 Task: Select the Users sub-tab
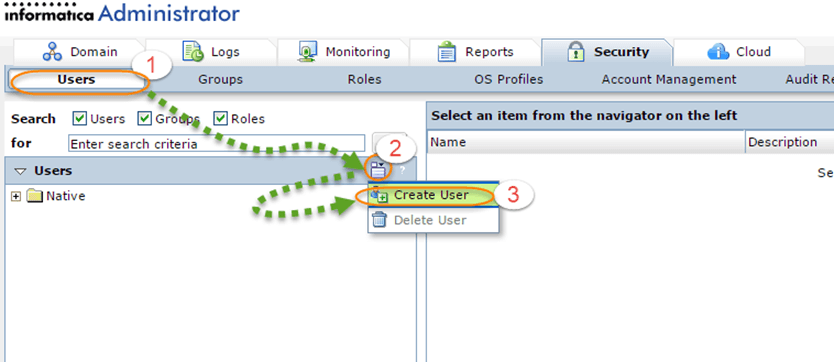point(77,80)
